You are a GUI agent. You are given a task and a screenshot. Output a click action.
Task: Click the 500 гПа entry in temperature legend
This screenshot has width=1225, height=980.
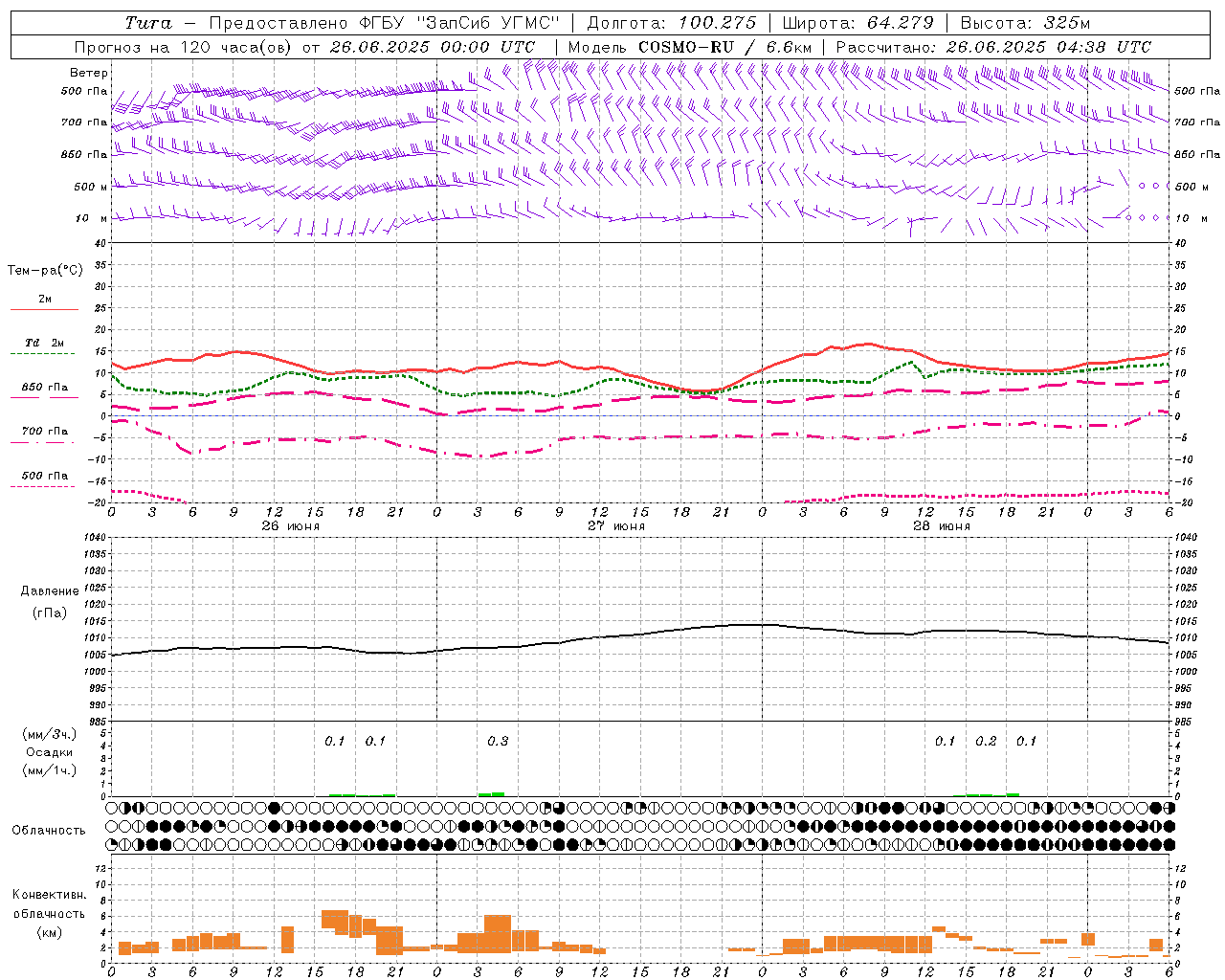45,476
